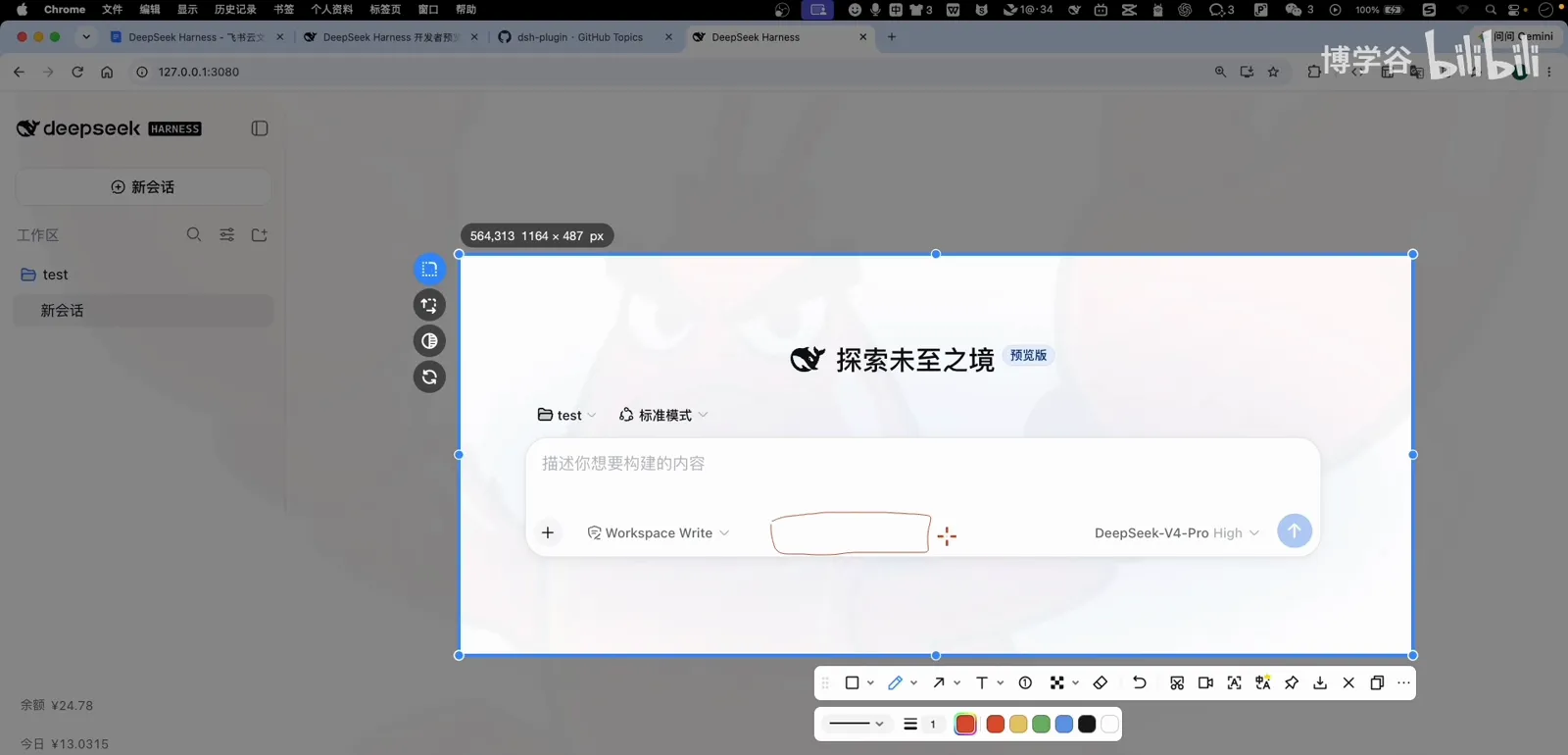Viewport: 1568px width, 755px height.
Task: Click the half-circle contrast mode button
Action: pos(429,340)
